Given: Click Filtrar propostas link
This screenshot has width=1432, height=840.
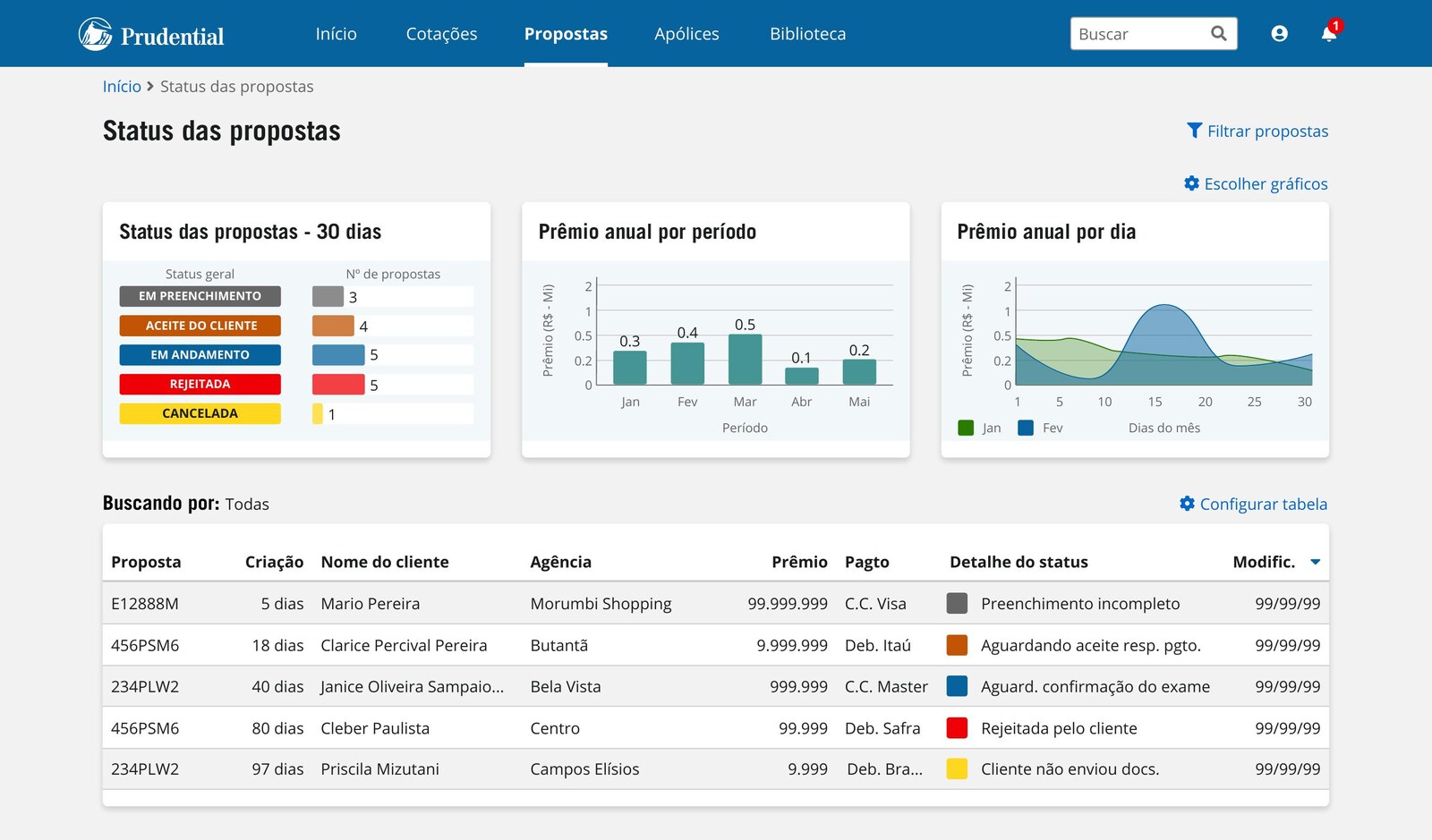Looking at the screenshot, I should coord(1267,131).
